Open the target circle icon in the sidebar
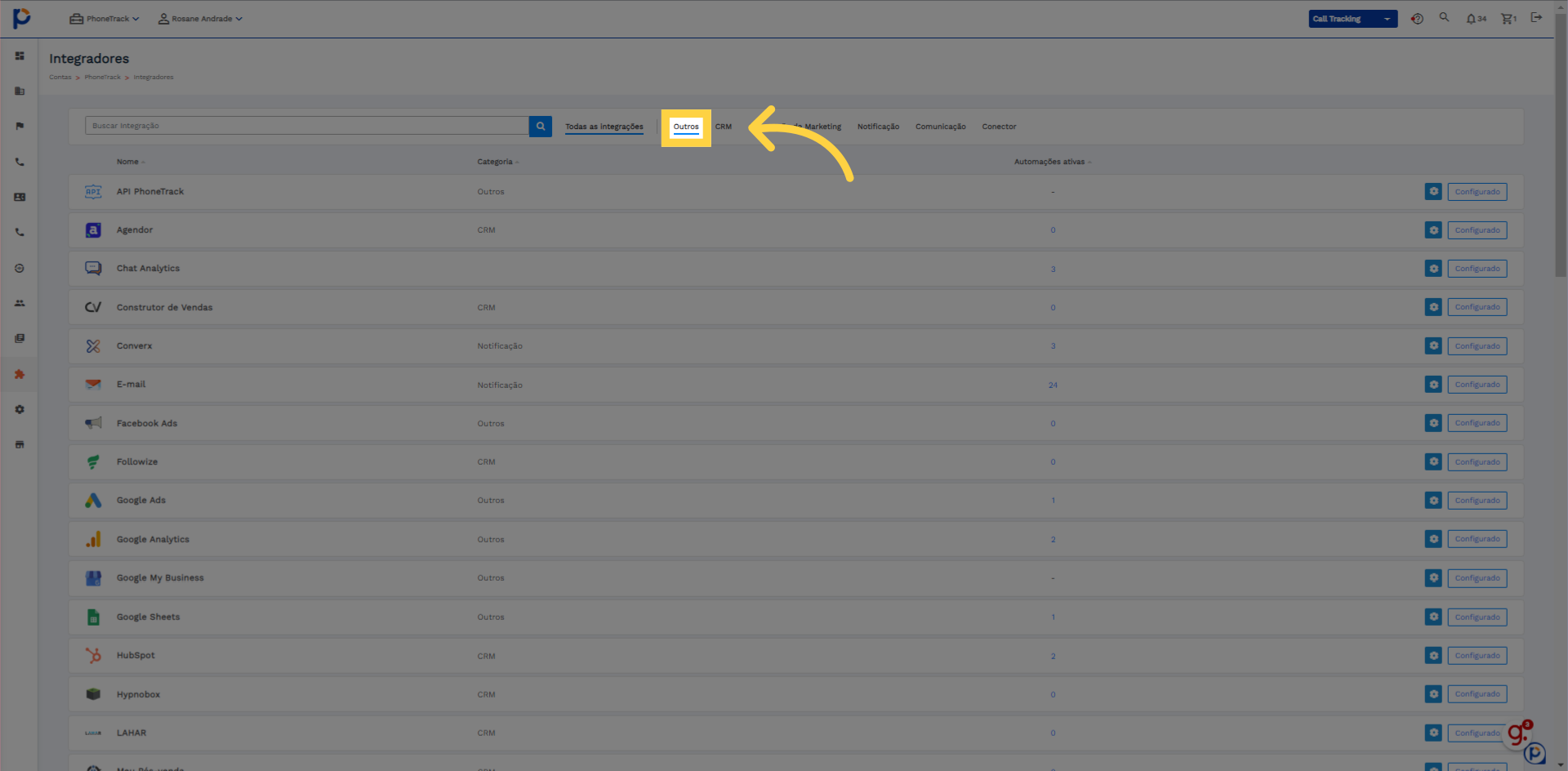Image resolution: width=1568 pixels, height=771 pixels. click(x=20, y=268)
